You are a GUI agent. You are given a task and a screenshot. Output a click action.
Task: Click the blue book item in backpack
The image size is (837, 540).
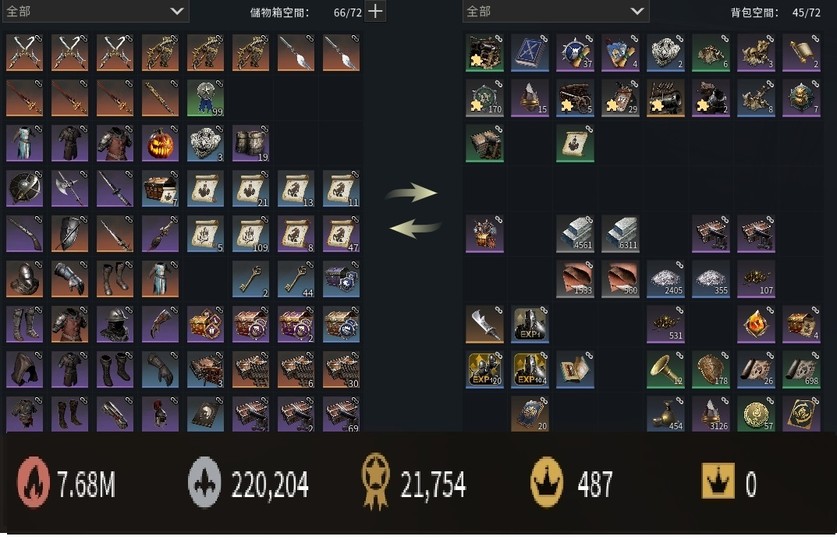pyautogui.click(x=530, y=53)
